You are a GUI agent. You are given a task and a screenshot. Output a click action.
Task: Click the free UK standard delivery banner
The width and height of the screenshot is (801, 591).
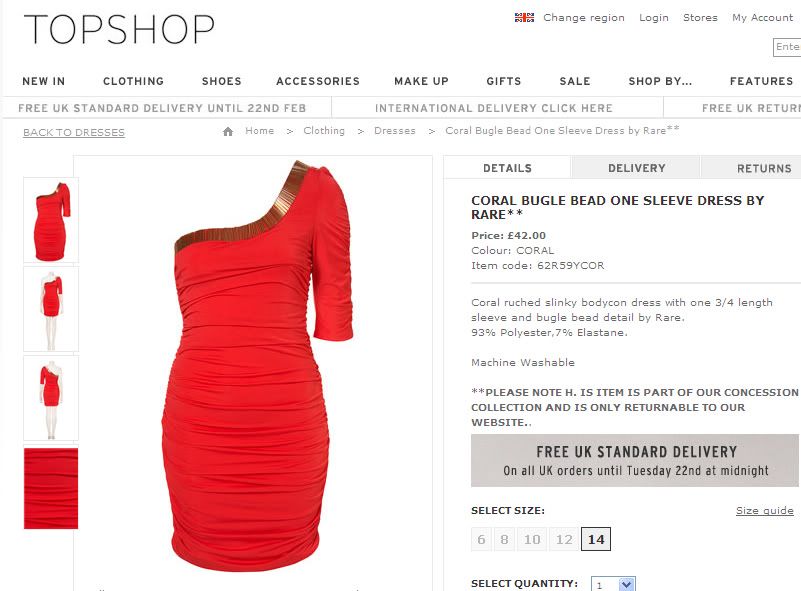634,460
